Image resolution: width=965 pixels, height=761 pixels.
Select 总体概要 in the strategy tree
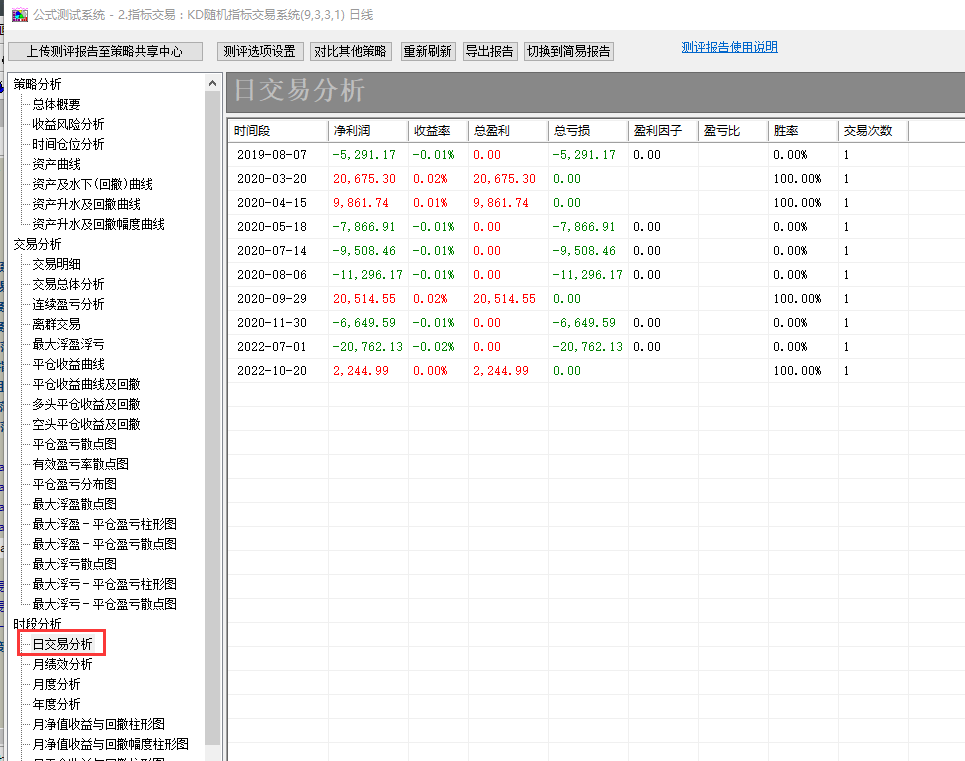[56, 104]
